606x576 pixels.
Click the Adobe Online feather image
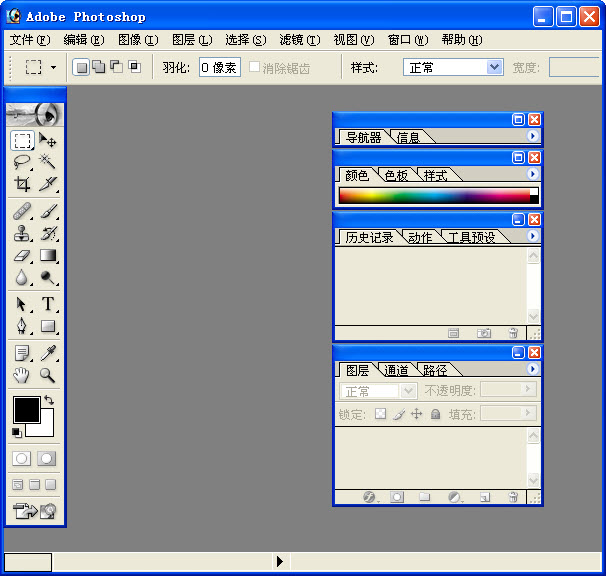pos(34,114)
